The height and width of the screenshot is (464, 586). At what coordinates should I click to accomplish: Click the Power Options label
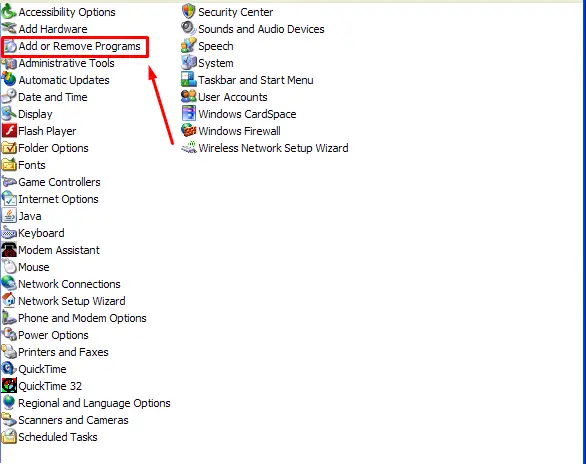pos(53,335)
